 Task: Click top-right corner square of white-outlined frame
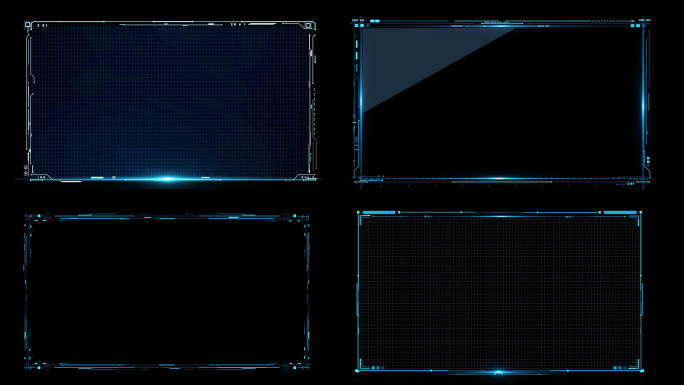click(x=308, y=26)
